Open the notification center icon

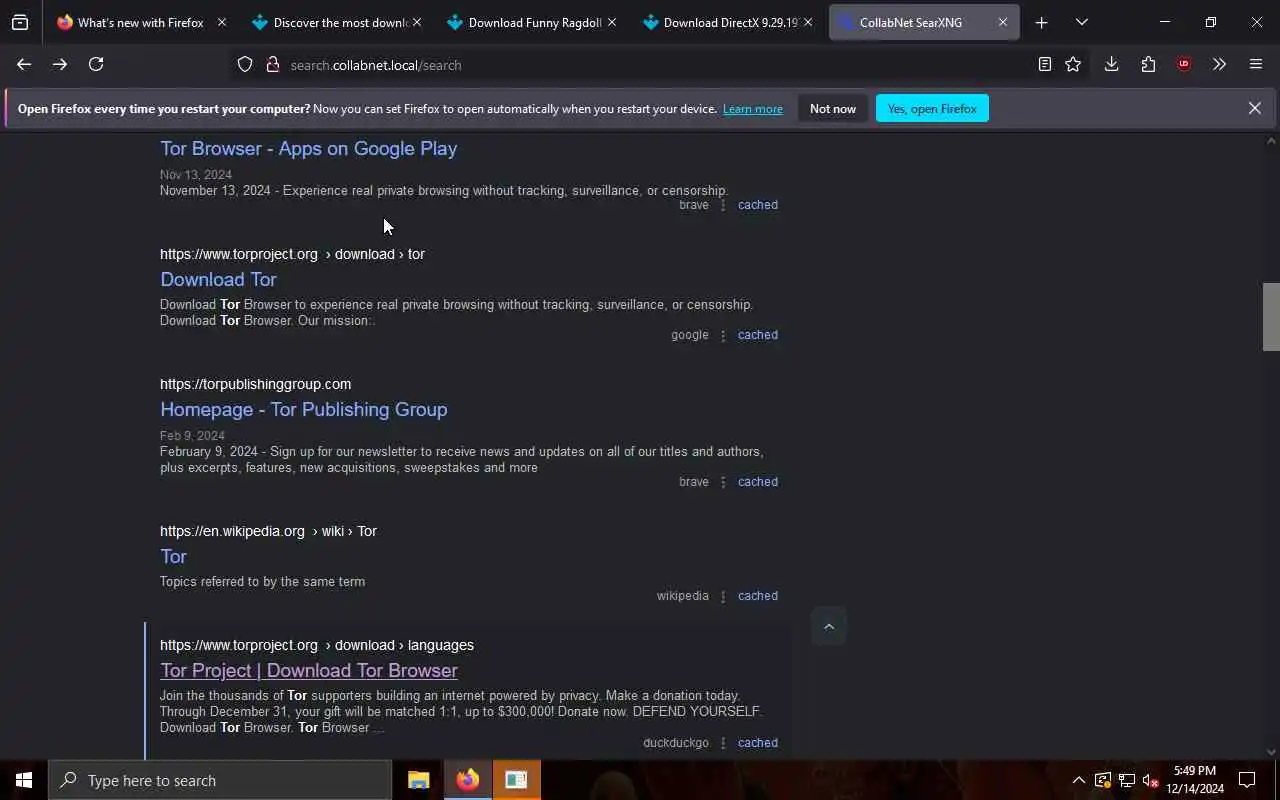tap(1247, 780)
